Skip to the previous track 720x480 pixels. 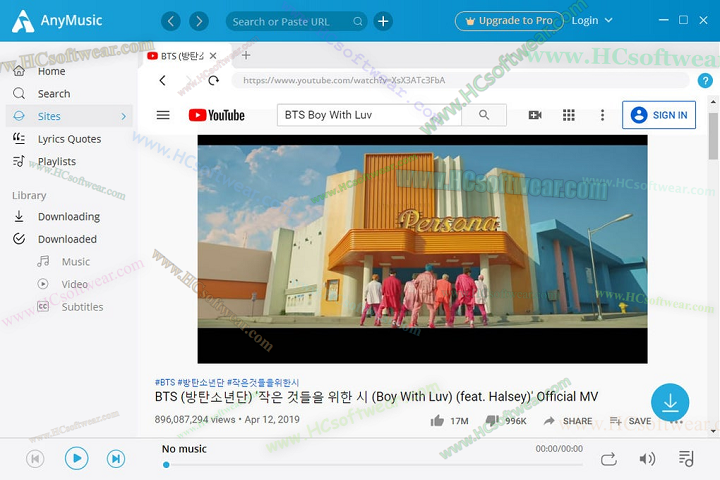(35, 458)
